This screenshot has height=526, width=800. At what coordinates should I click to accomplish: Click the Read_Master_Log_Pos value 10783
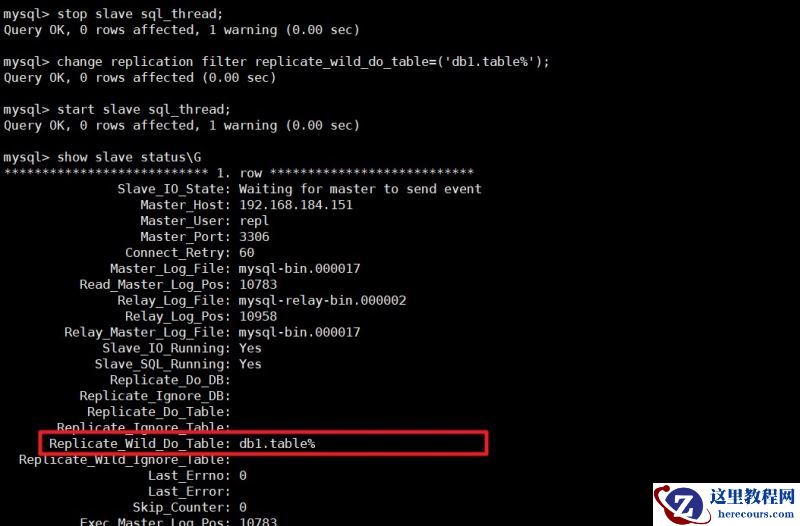click(x=258, y=285)
